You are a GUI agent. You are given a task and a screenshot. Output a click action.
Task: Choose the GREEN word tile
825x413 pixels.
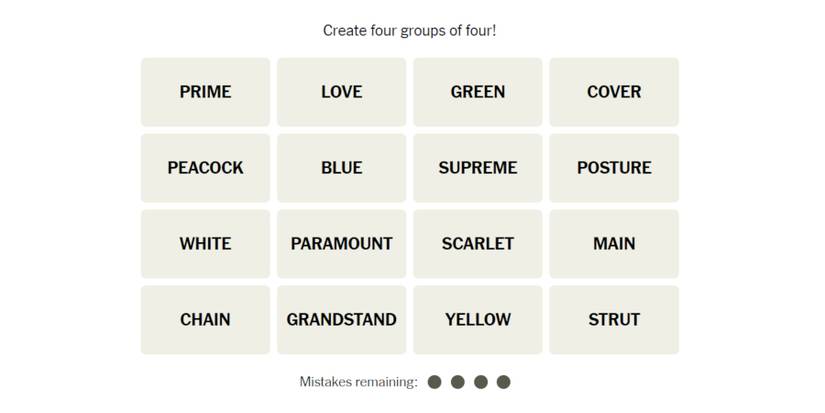click(x=478, y=92)
